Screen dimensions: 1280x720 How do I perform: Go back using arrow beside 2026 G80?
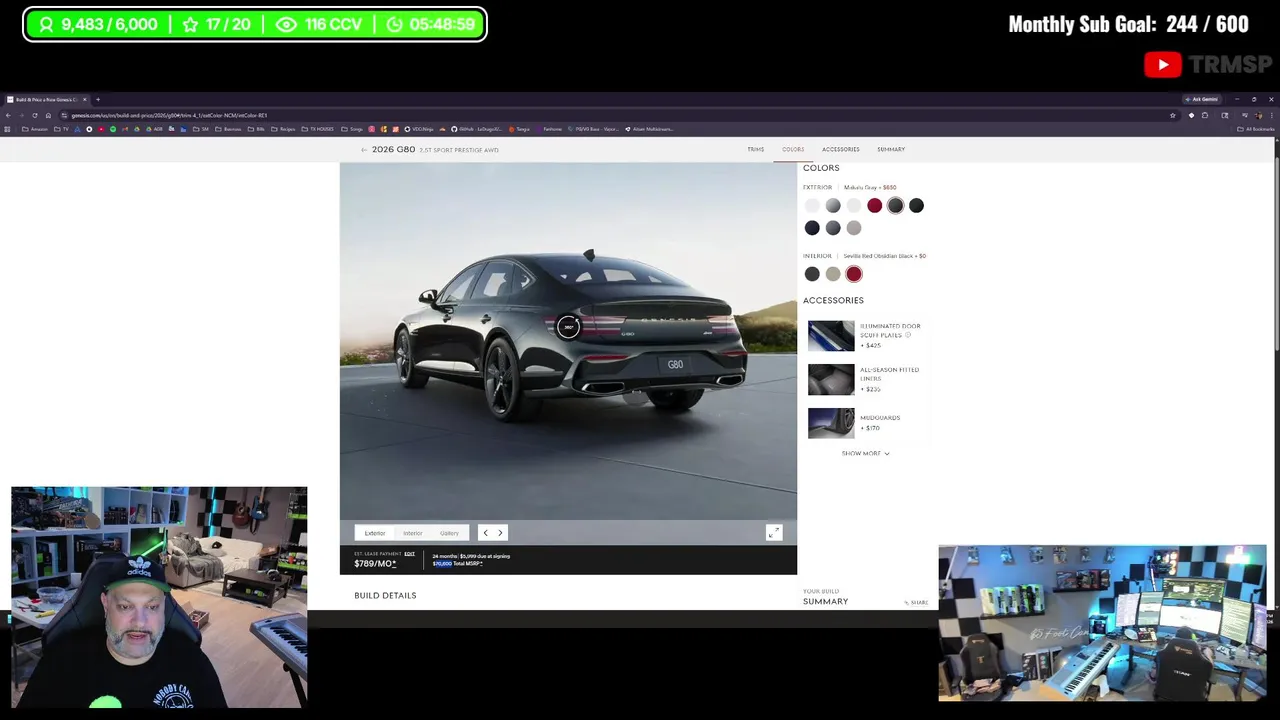pyautogui.click(x=364, y=150)
